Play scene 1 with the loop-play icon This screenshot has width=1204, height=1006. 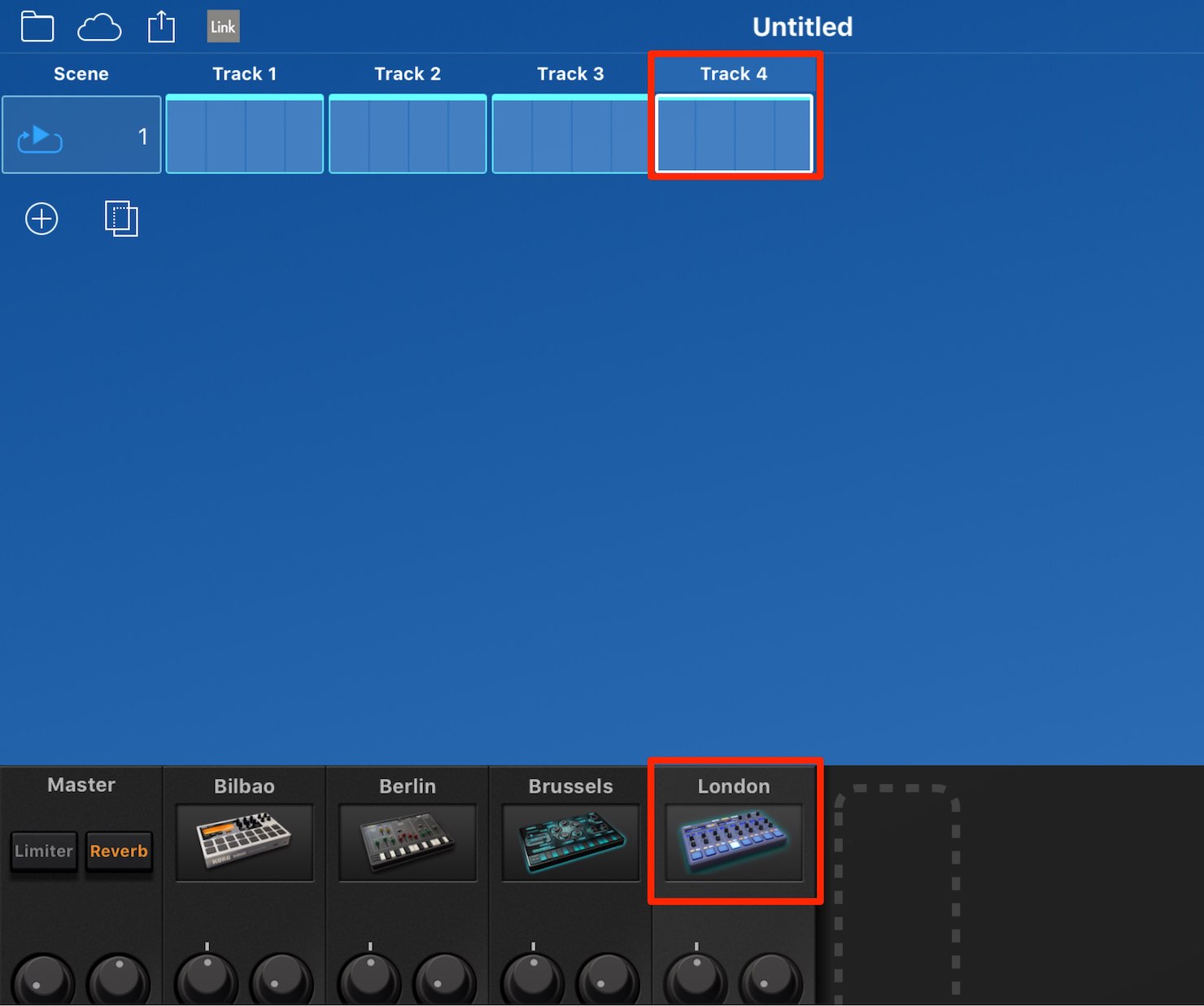[x=40, y=138]
